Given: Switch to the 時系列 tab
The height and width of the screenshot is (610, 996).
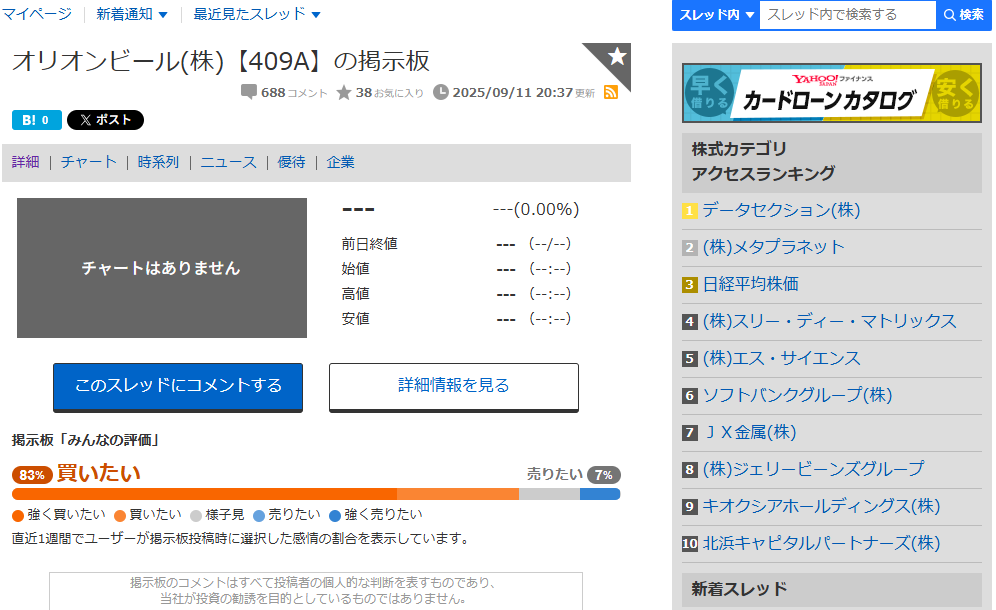Looking at the screenshot, I should click(x=158, y=162).
